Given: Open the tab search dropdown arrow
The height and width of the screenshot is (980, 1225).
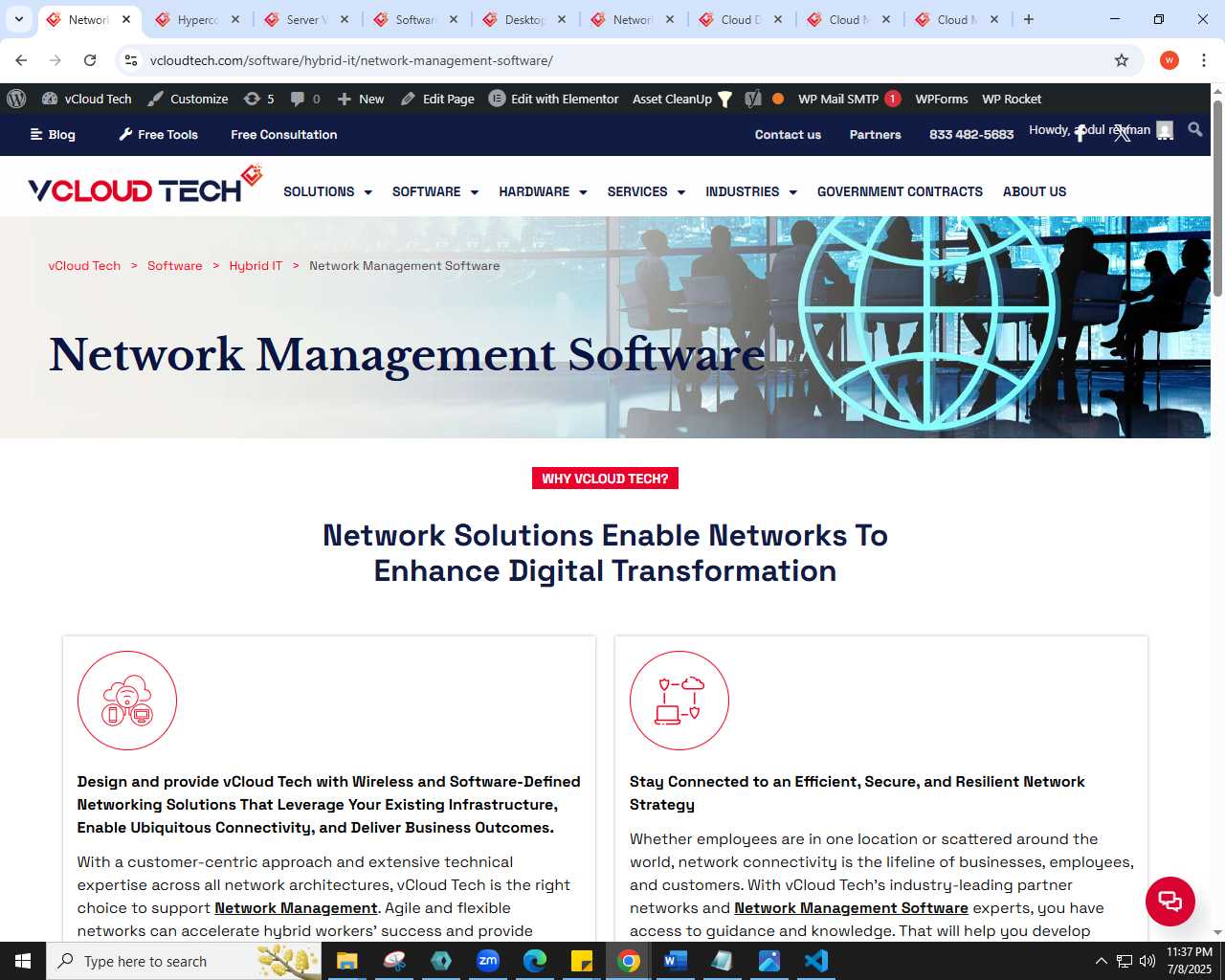Looking at the screenshot, I should pyautogui.click(x=18, y=19).
